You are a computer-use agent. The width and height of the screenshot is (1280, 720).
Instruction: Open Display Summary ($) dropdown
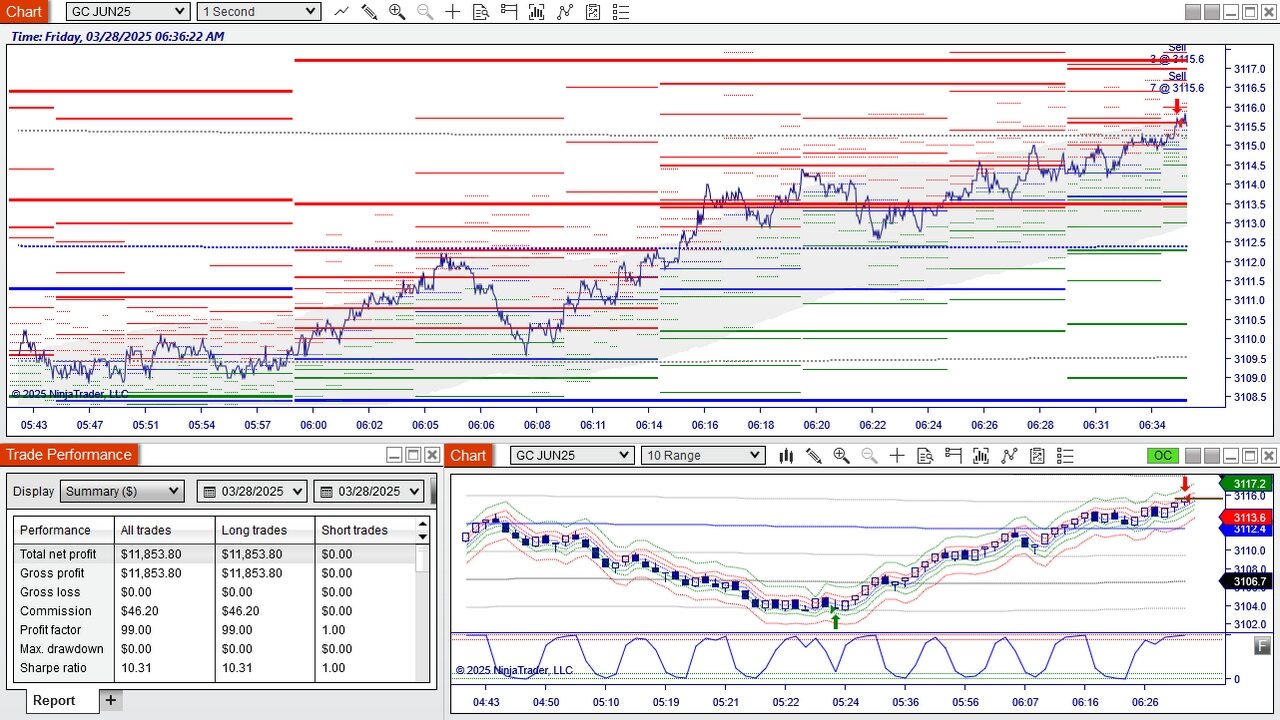click(x=122, y=492)
